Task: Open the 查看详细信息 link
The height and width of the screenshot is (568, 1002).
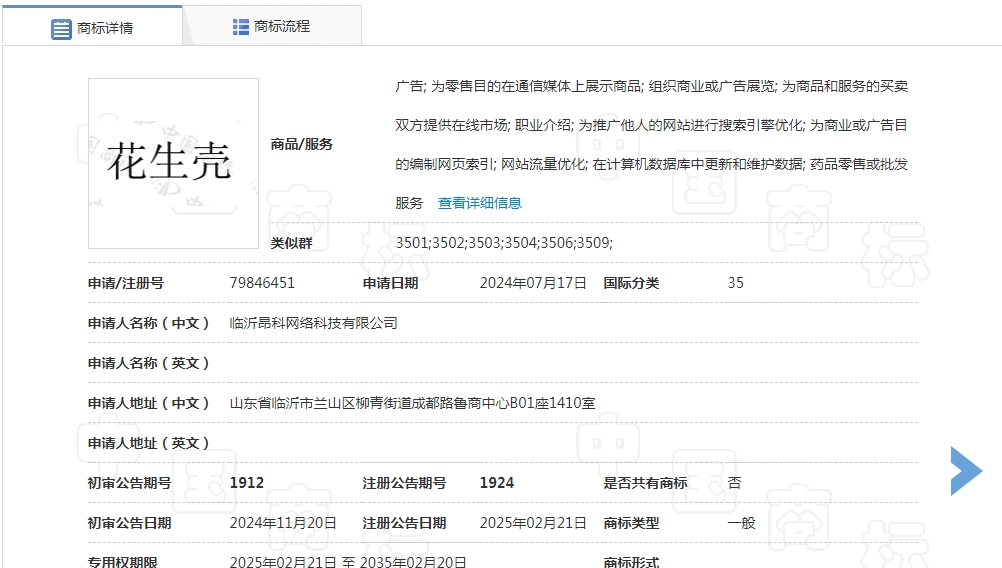Action: click(x=479, y=203)
